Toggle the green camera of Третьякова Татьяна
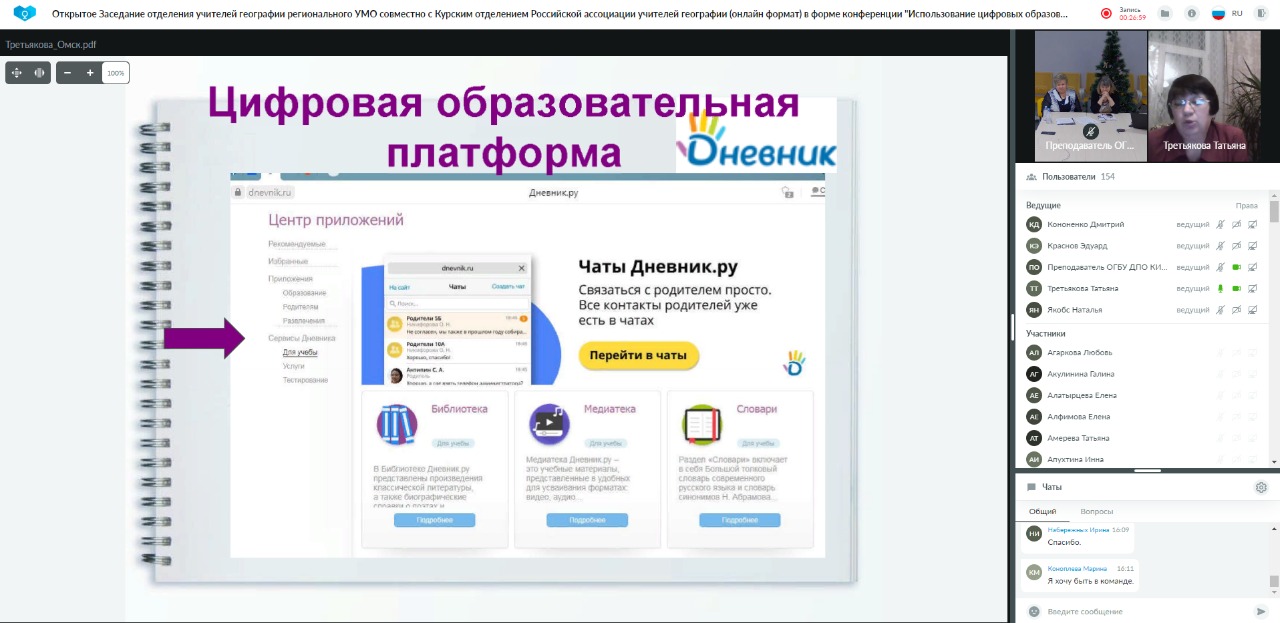 tap(1236, 289)
